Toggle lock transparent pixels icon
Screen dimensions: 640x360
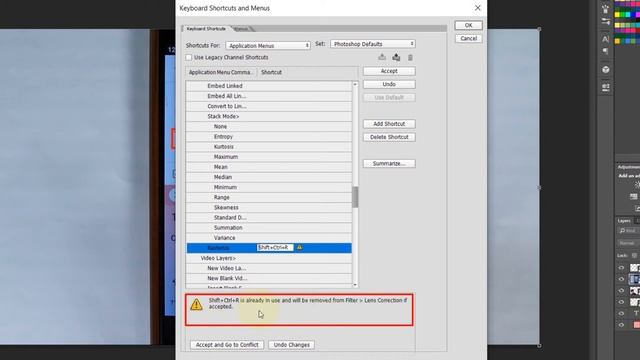634,256
